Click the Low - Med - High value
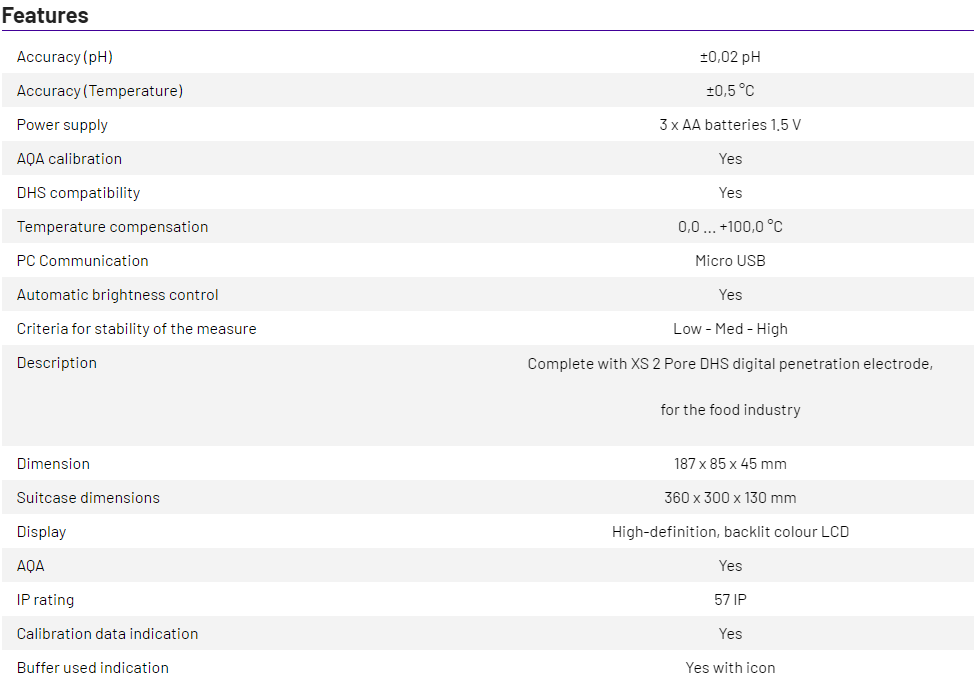This screenshot has width=976, height=684. (730, 329)
